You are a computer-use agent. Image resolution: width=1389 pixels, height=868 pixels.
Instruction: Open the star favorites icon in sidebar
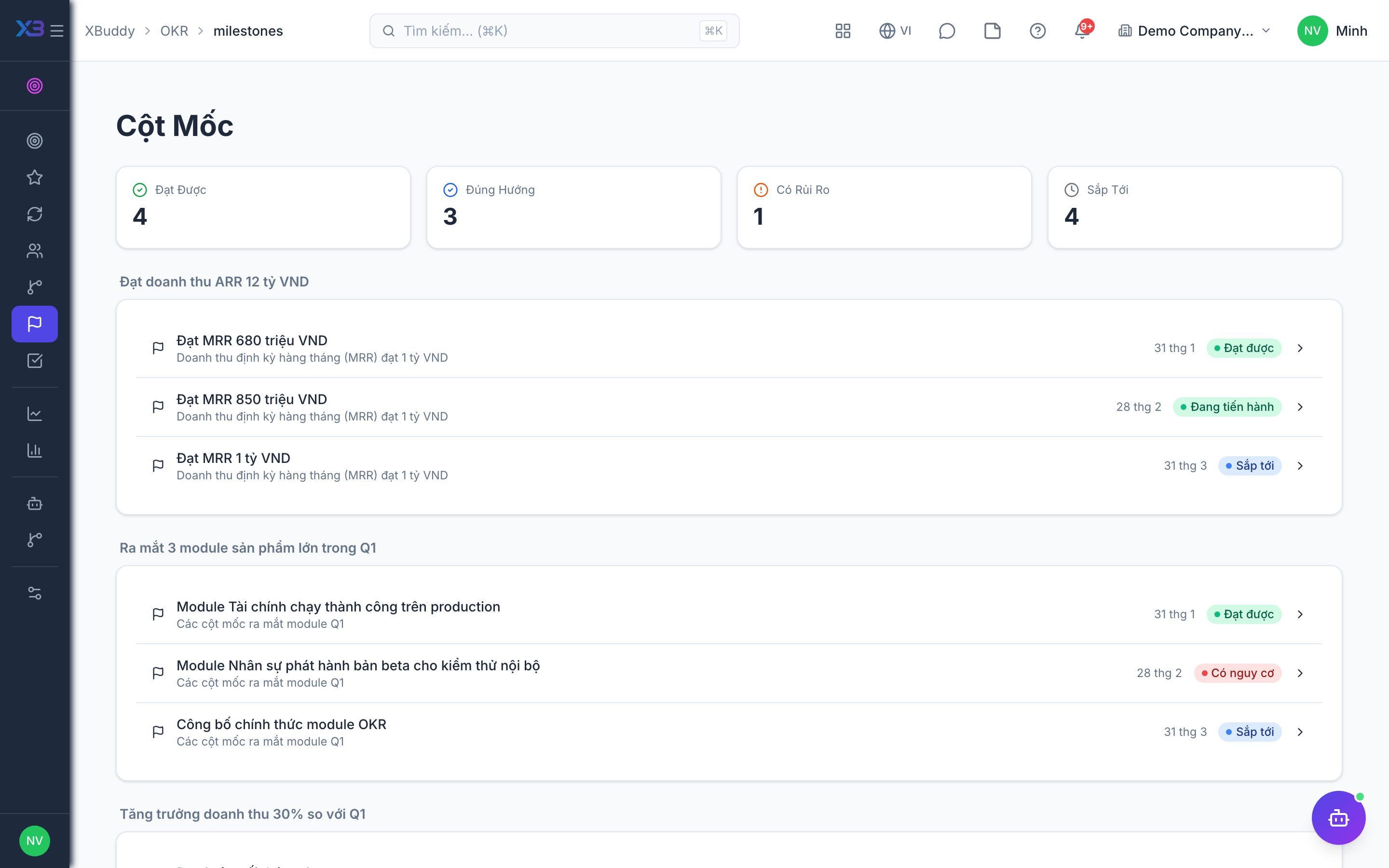coord(34,177)
